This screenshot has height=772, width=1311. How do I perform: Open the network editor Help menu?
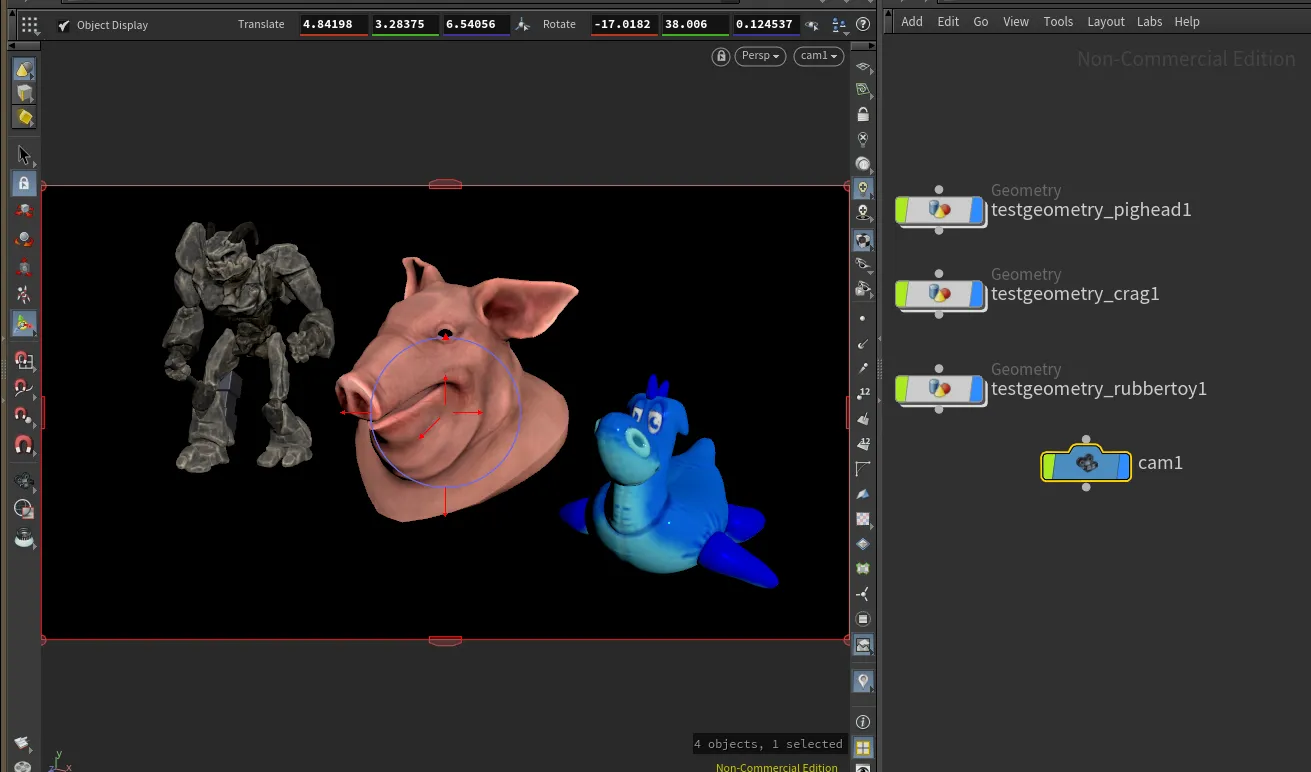[x=1187, y=21]
